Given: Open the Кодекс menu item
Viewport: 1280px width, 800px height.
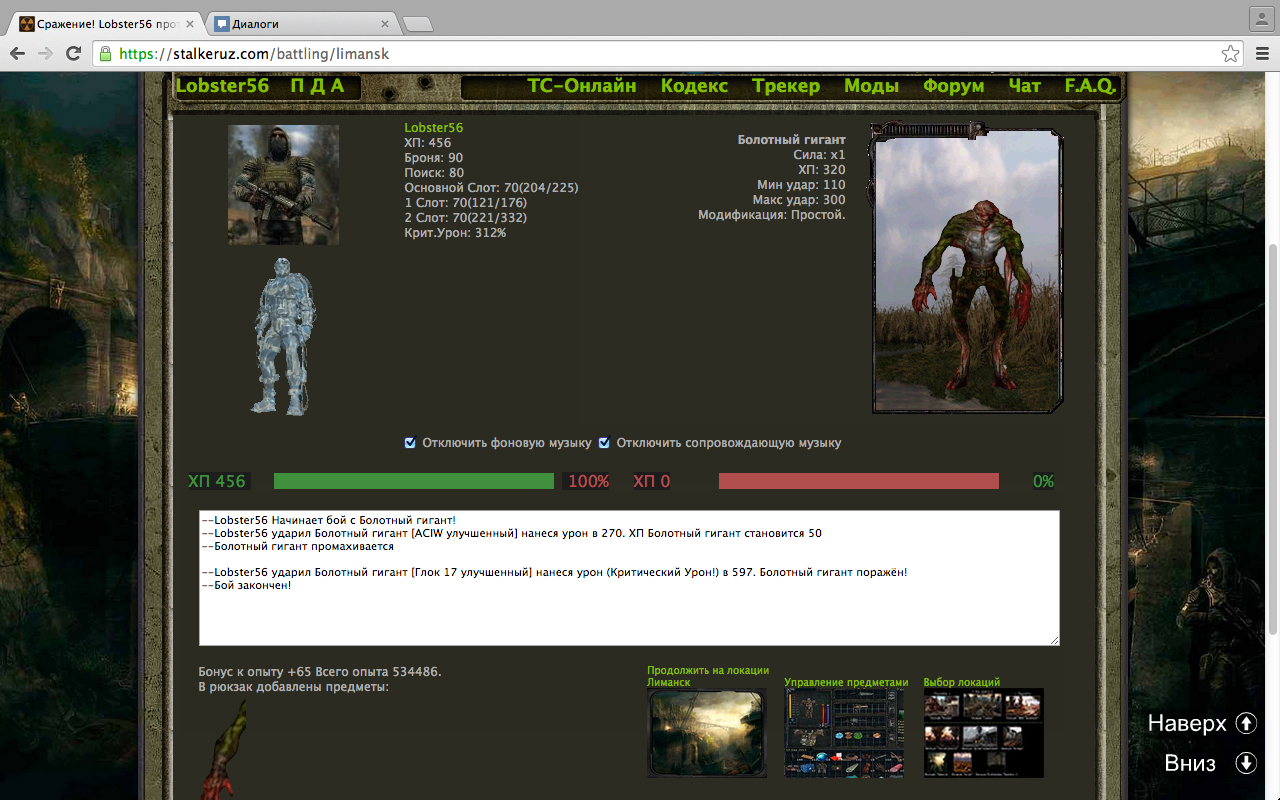Looking at the screenshot, I should [694, 86].
